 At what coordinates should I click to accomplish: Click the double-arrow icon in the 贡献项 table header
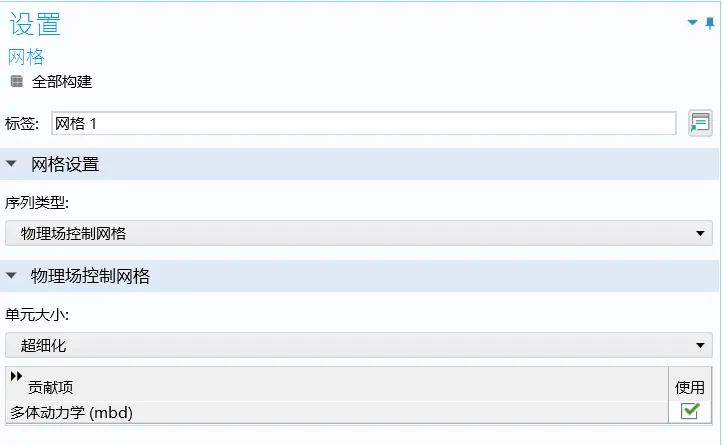point(16,376)
